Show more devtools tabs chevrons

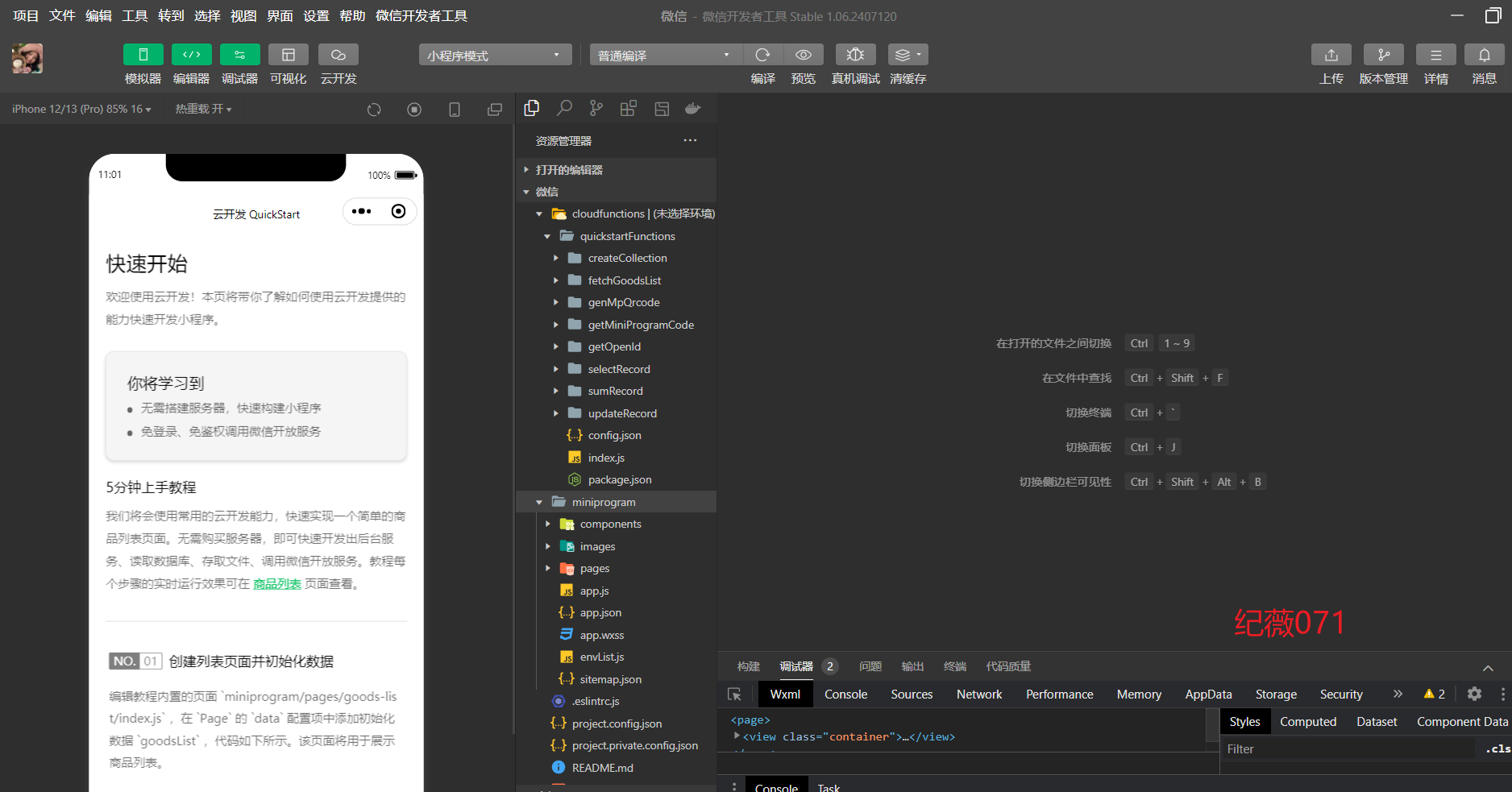pyautogui.click(x=1398, y=694)
